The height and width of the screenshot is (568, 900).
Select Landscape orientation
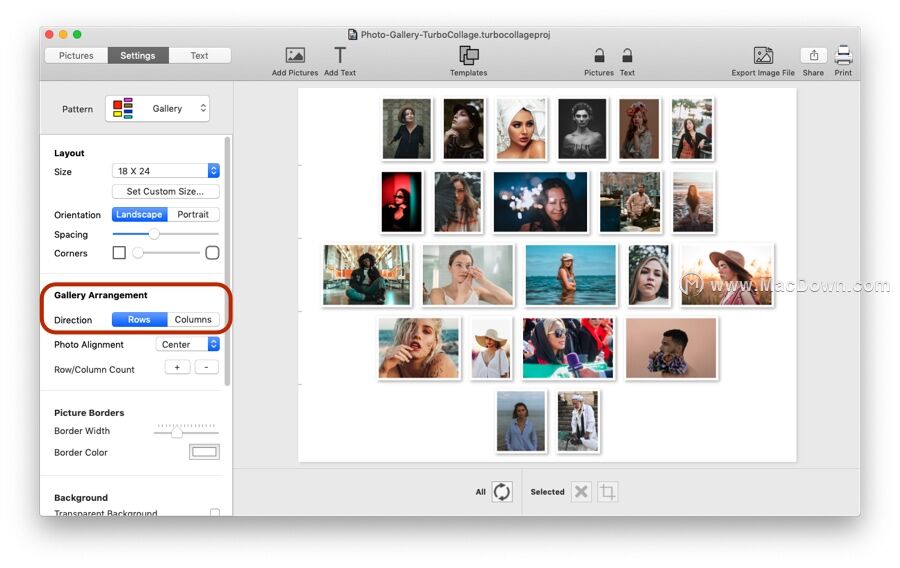point(139,214)
